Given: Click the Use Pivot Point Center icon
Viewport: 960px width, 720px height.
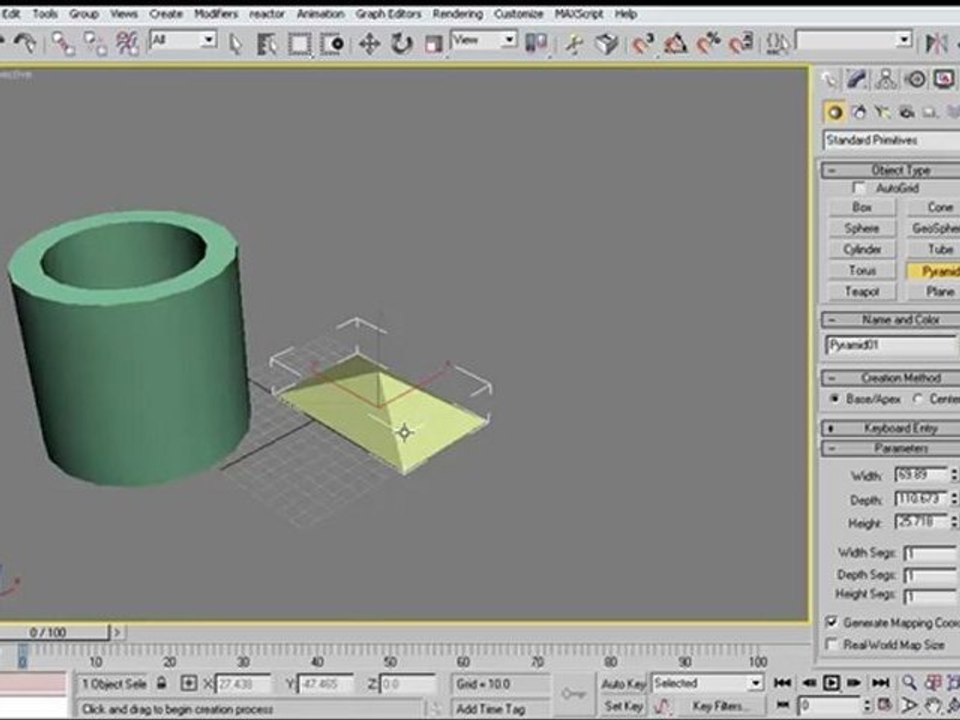Looking at the screenshot, I should [536, 43].
